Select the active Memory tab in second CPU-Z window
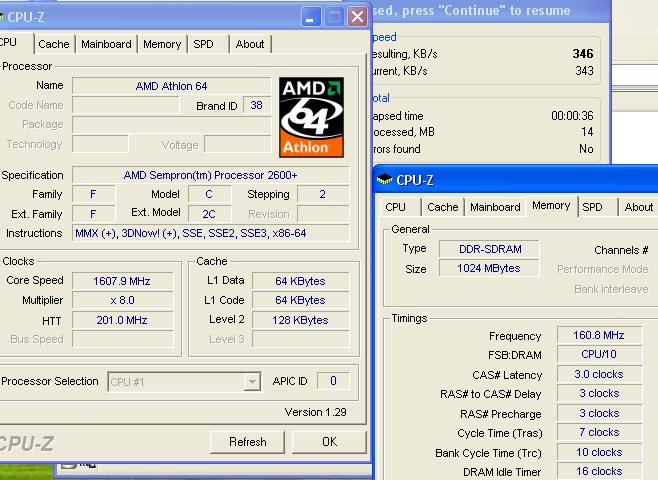Screen dimensions: 658x480 [x=551, y=206]
